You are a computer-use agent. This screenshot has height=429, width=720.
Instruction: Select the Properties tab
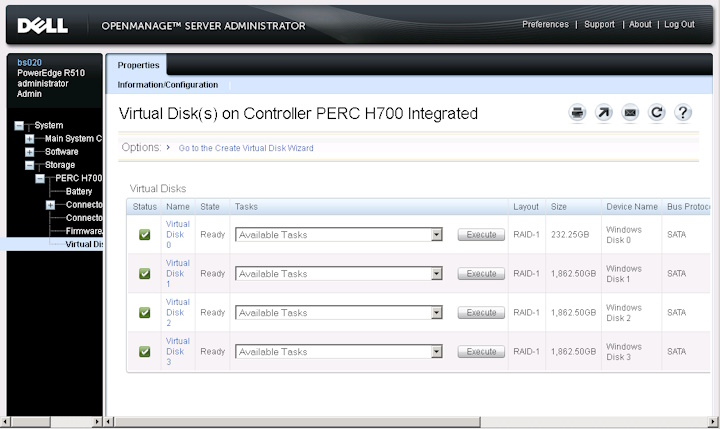click(139, 65)
